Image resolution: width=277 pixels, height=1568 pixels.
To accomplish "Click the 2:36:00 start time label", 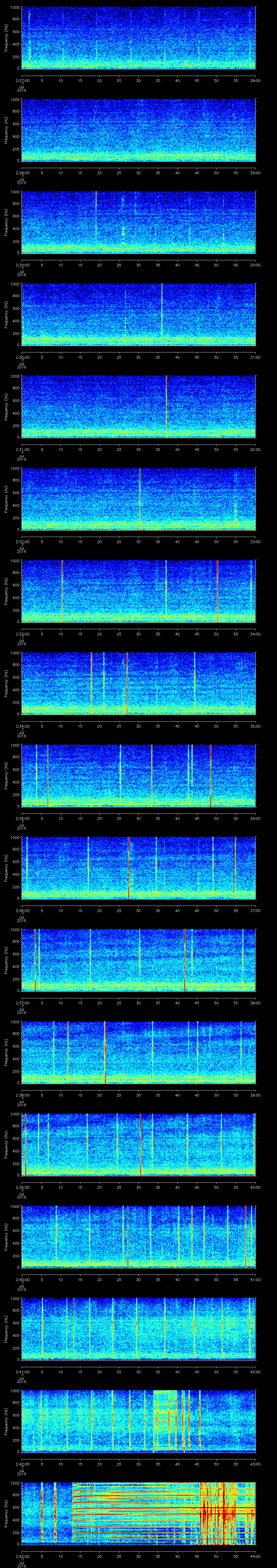I will [x=22, y=910].
